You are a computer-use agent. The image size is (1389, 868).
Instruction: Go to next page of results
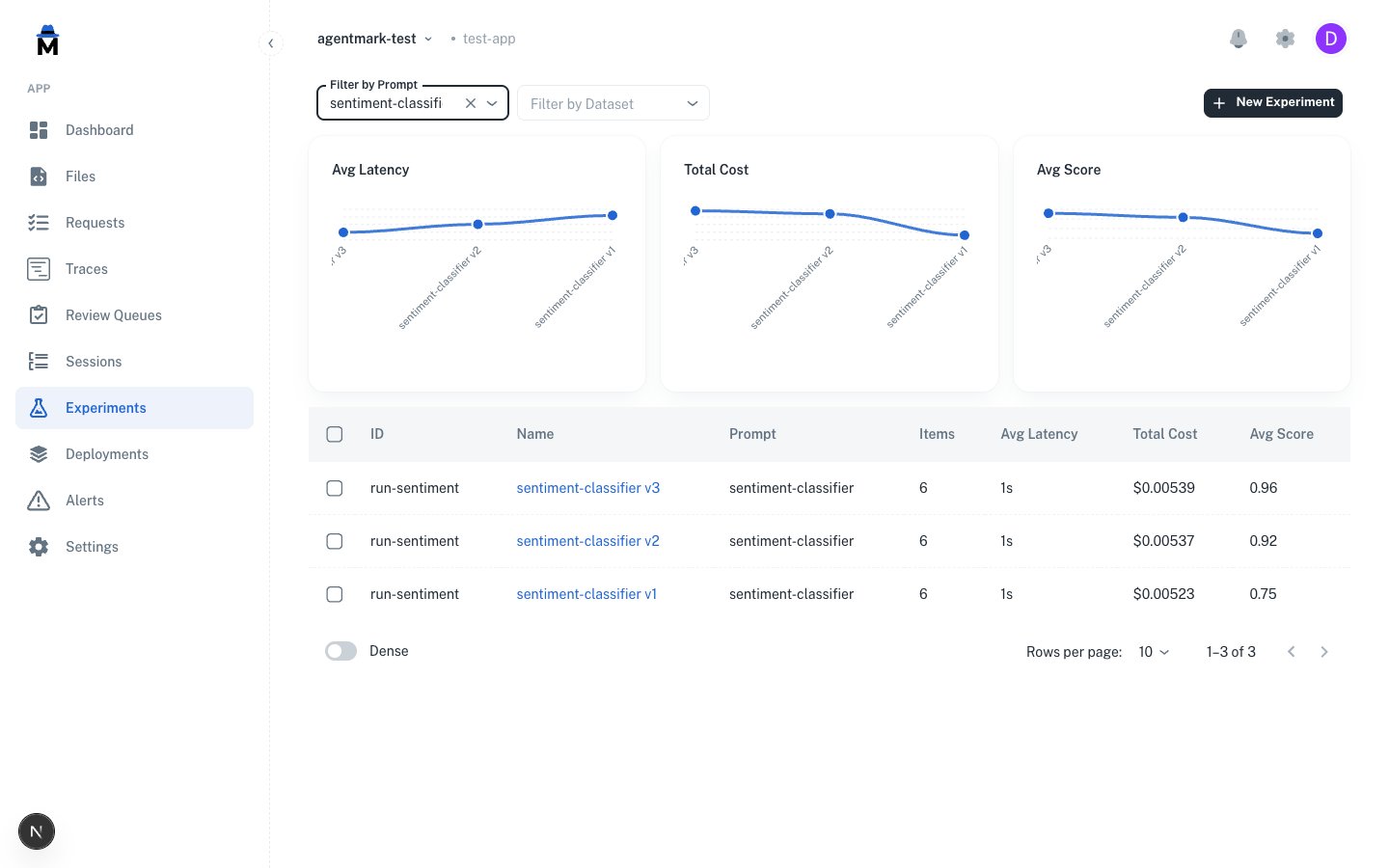point(1324,652)
